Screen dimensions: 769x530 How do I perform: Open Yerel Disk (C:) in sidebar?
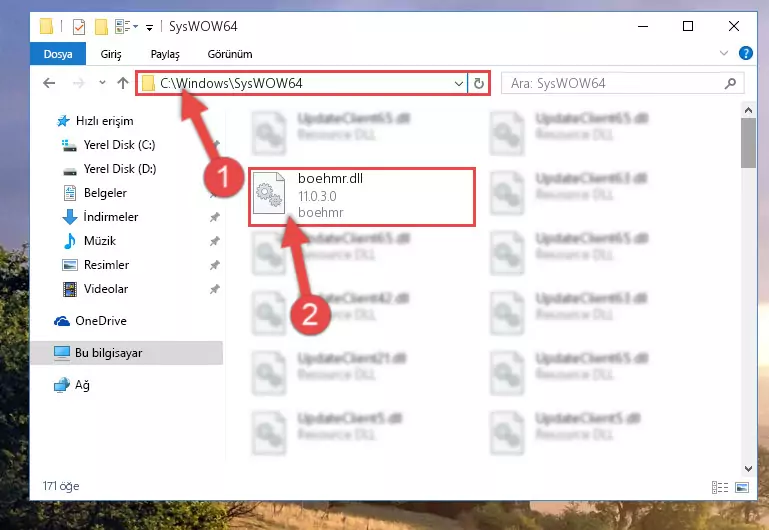click(x=119, y=145)
